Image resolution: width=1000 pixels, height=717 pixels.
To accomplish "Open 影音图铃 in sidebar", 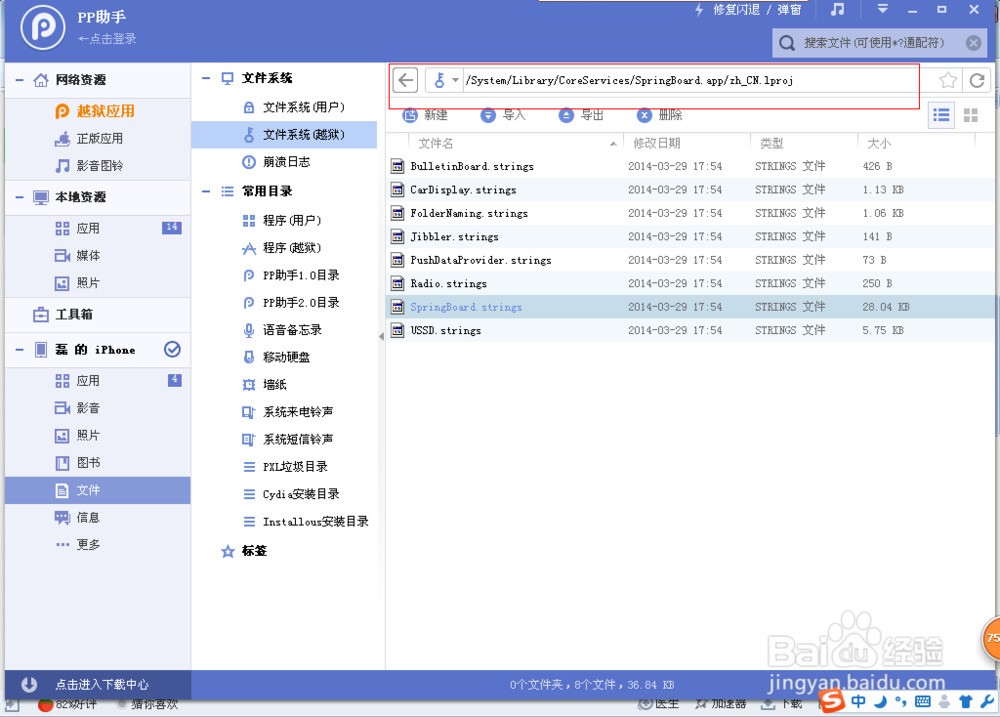I will pos(89,166).
